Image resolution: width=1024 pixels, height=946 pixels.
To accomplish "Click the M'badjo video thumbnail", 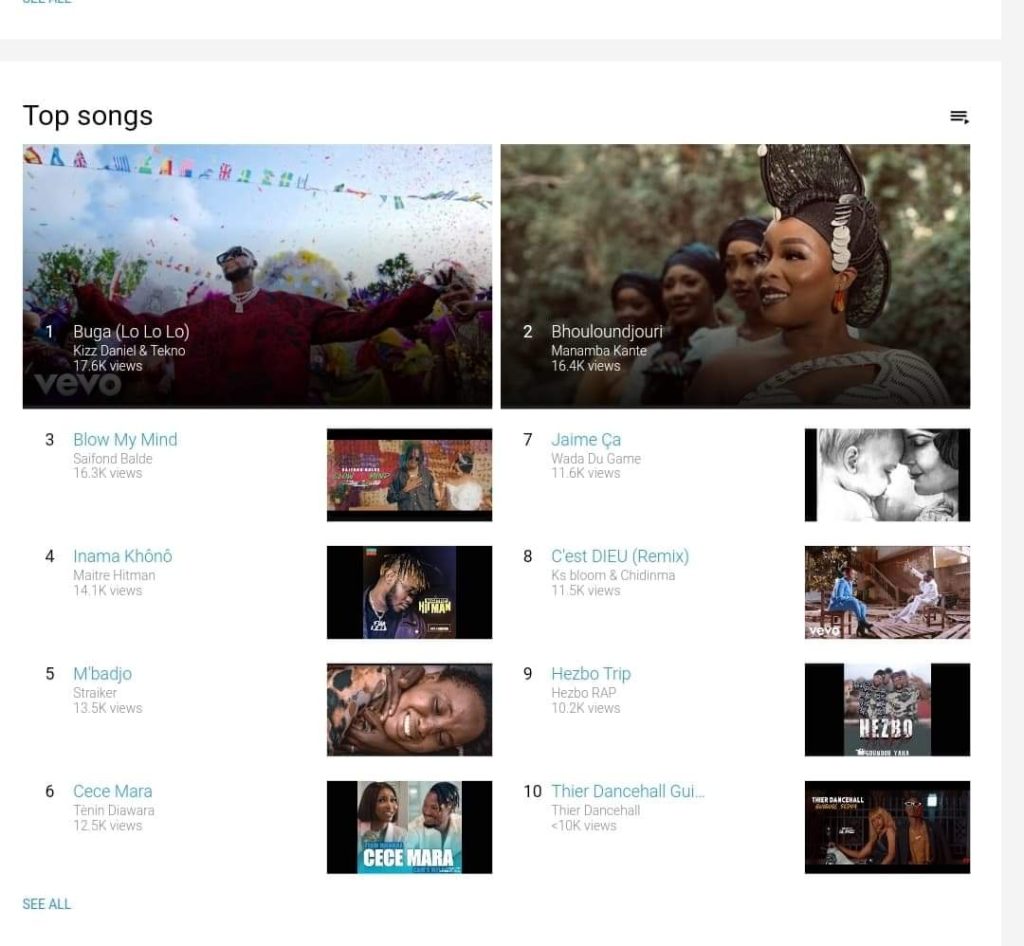I will 409,710.
